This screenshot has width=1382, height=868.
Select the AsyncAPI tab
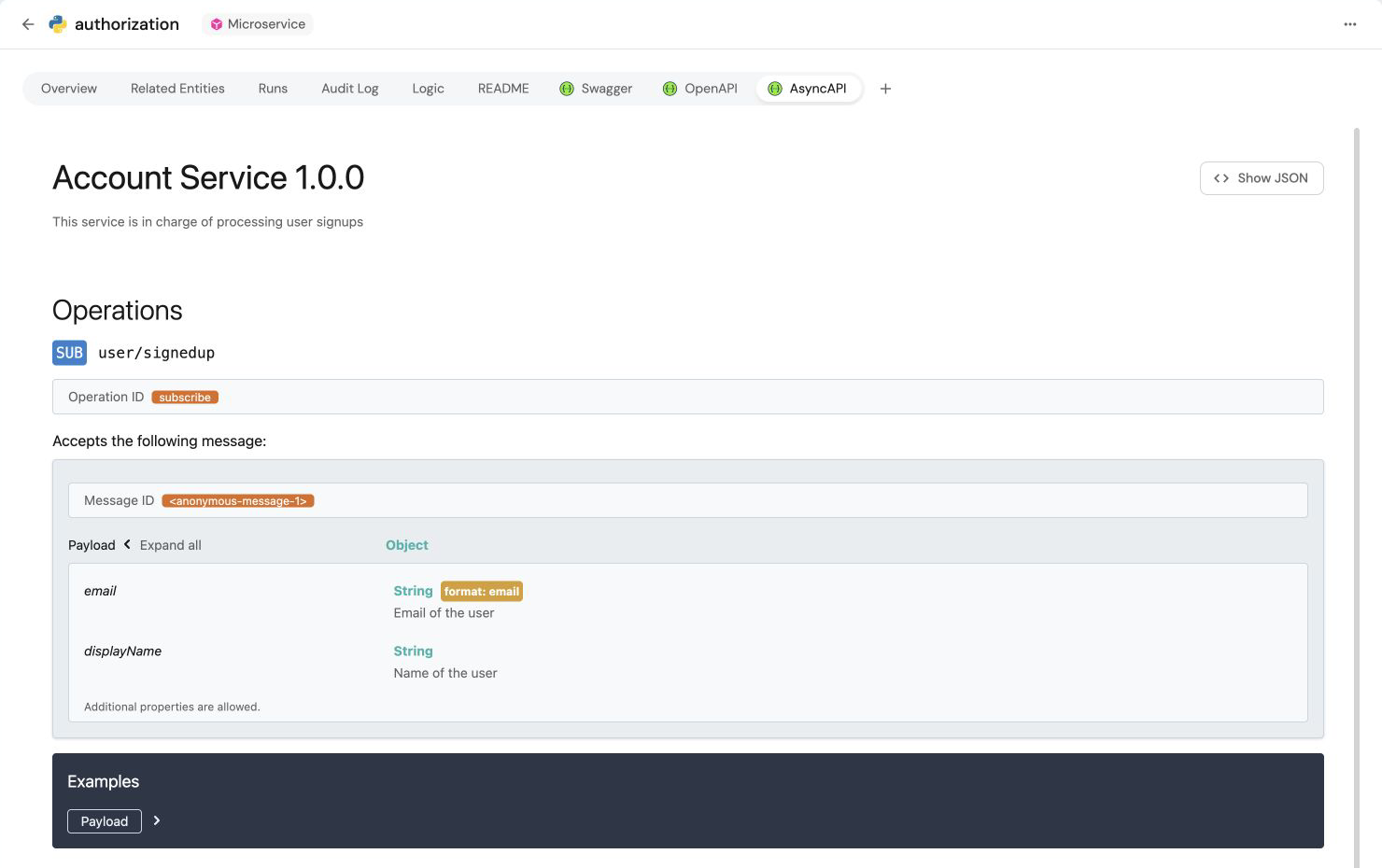808,89
